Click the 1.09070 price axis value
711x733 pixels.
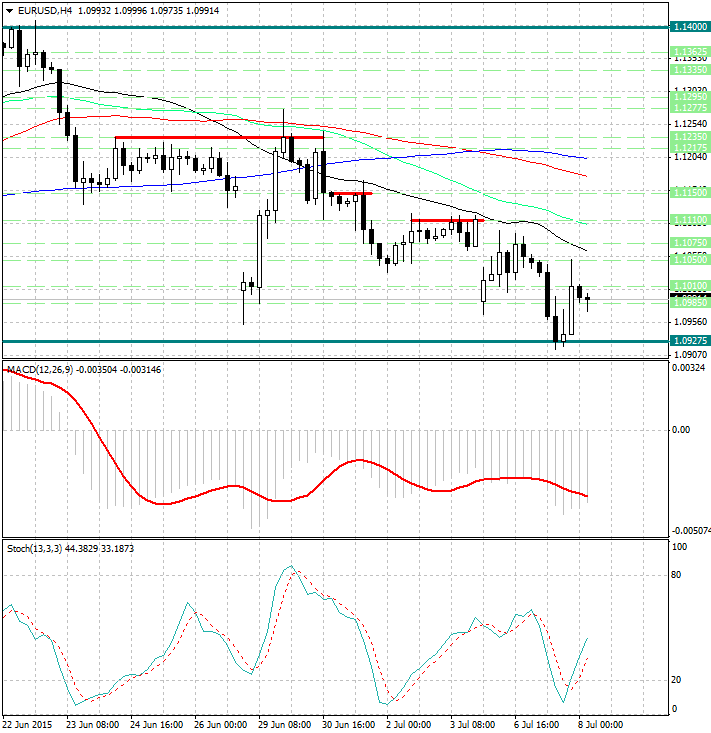(x=690, y=354)
